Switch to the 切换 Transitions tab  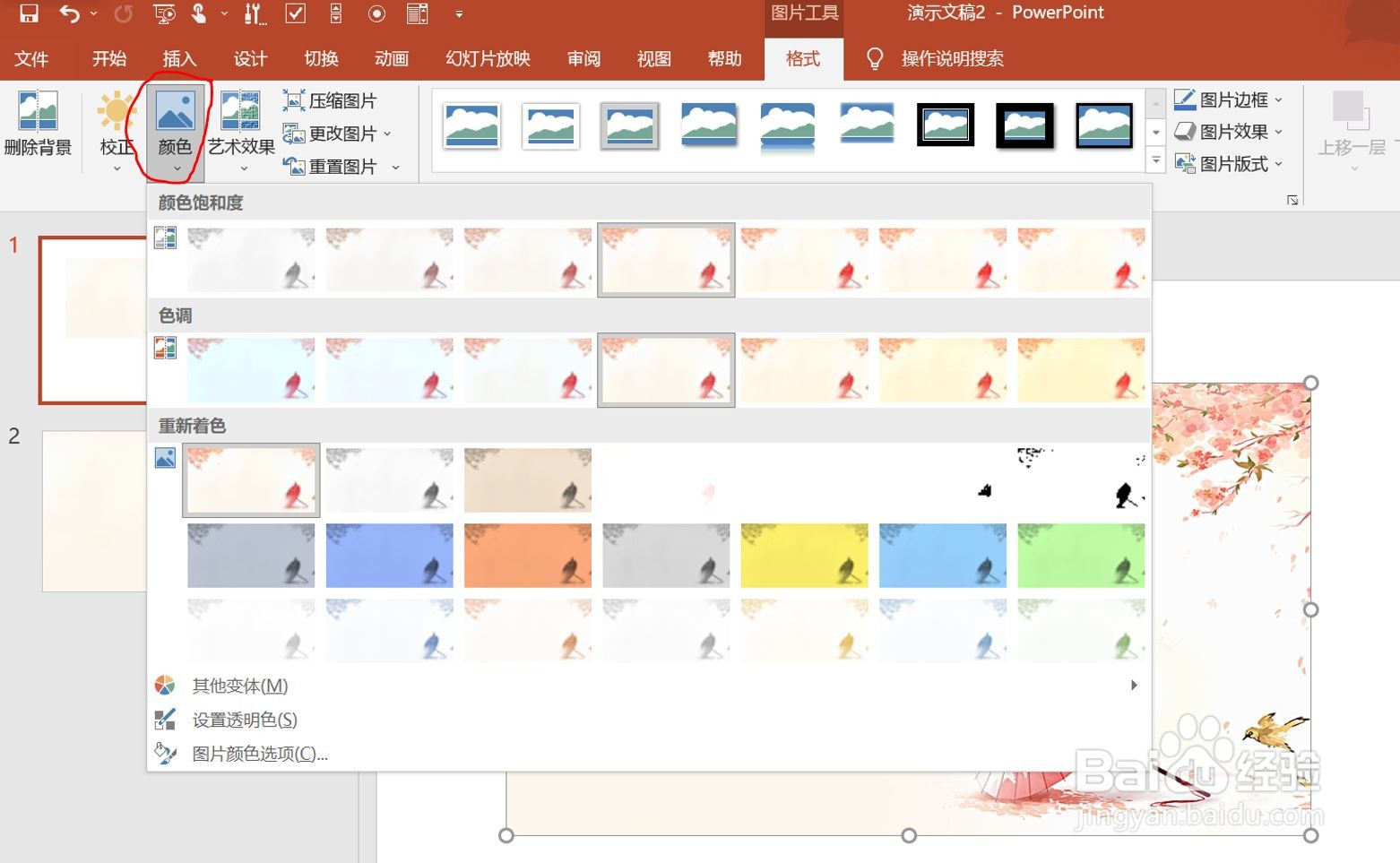point(321,59)
